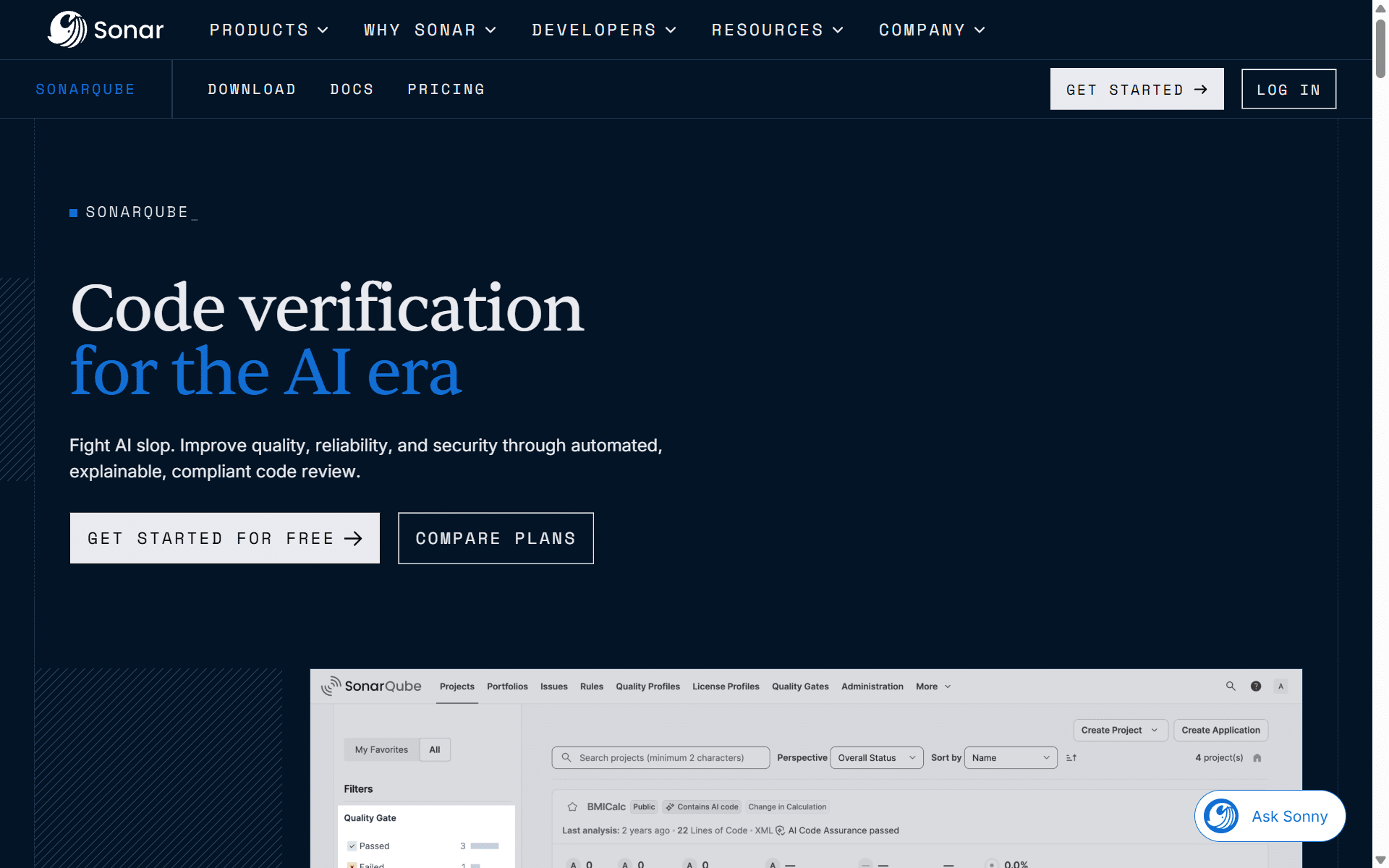
Task: Open the Portfolios tab
Action: tap(507, 686)
